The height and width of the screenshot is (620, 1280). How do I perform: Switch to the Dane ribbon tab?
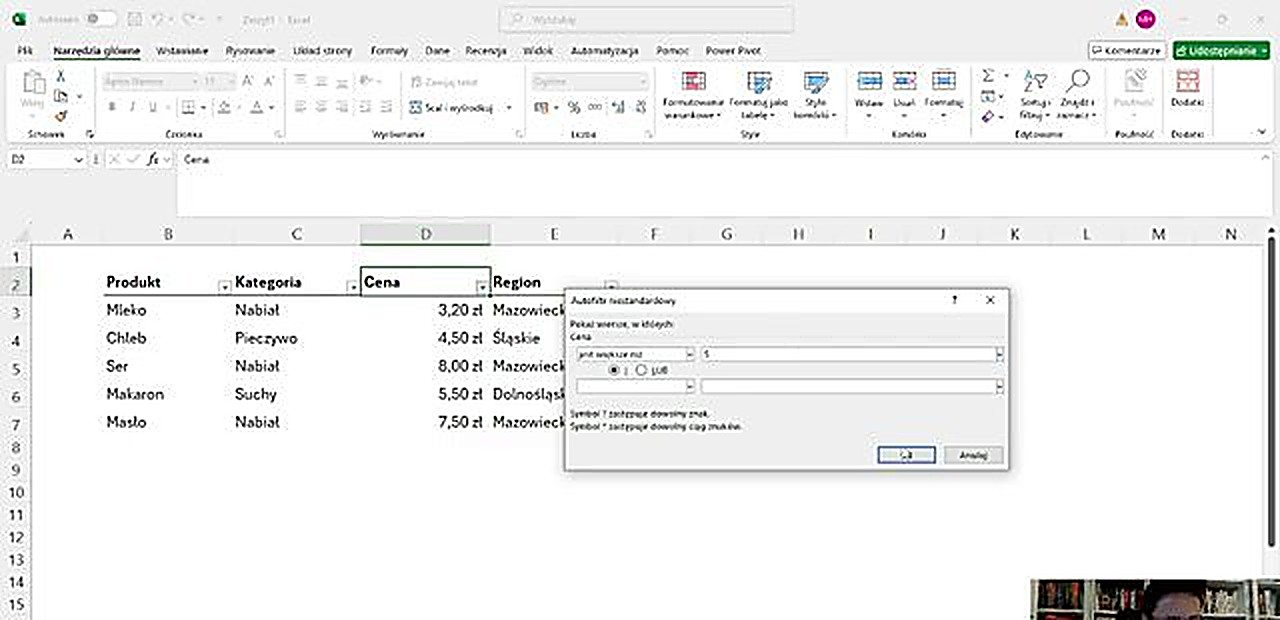(437, 50)
